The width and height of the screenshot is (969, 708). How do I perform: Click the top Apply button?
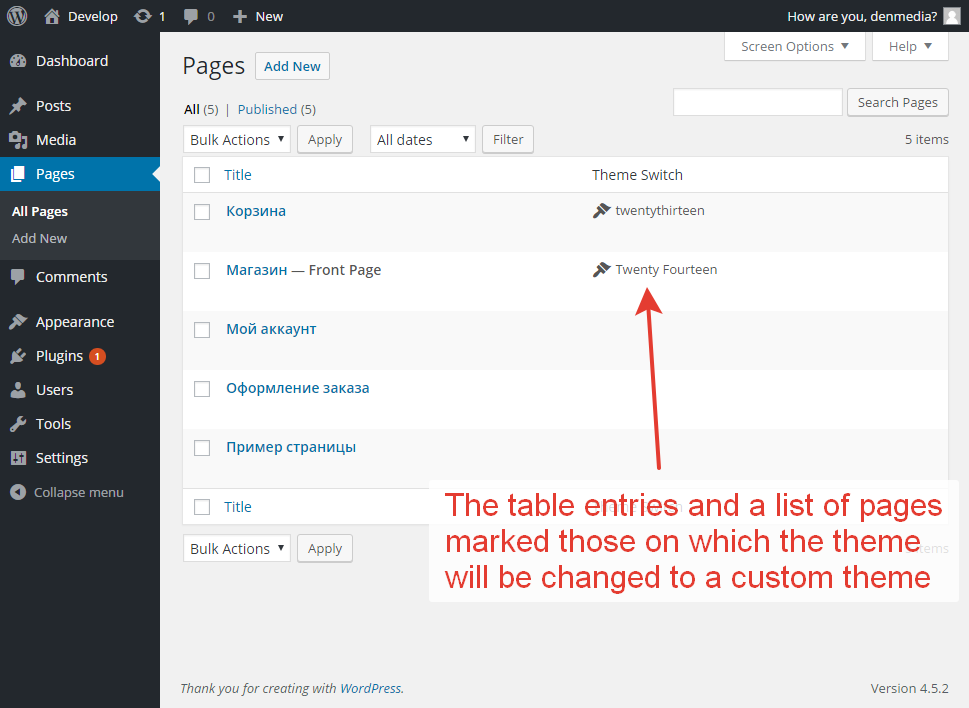coord(325,140)
